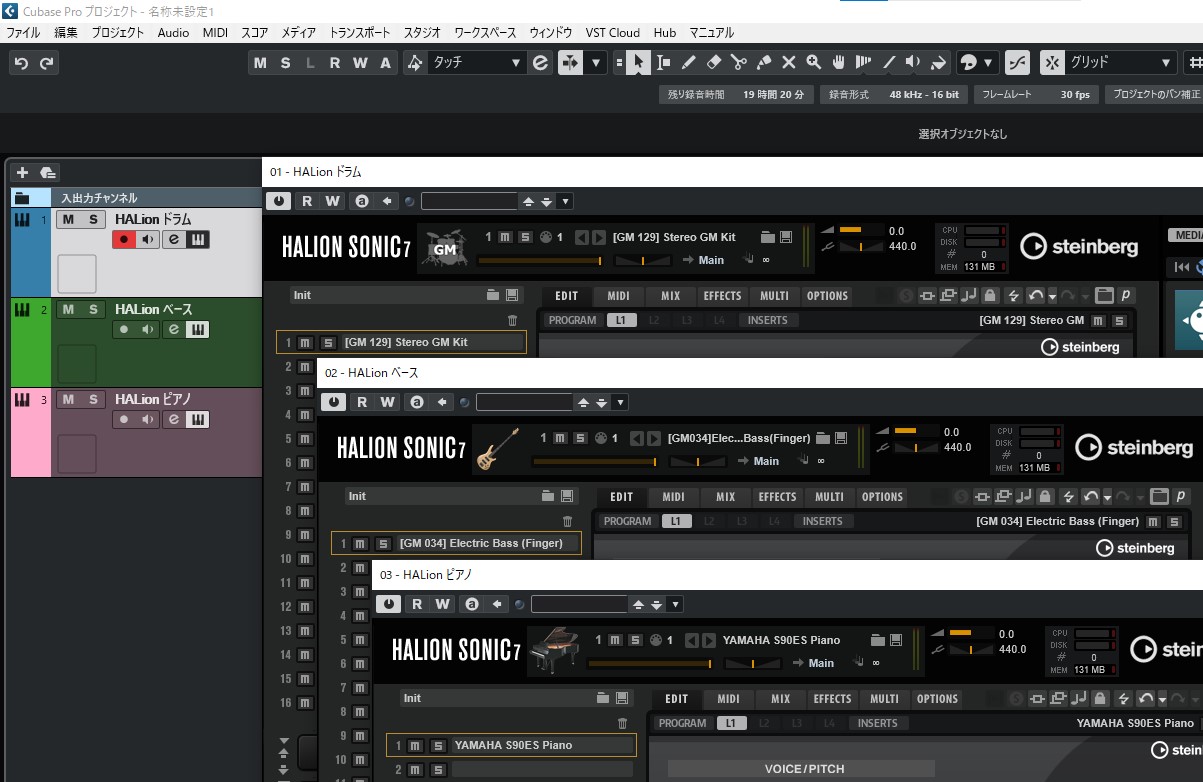
Task: Mute the HALion ベース track
Action: tap(68, 309)
